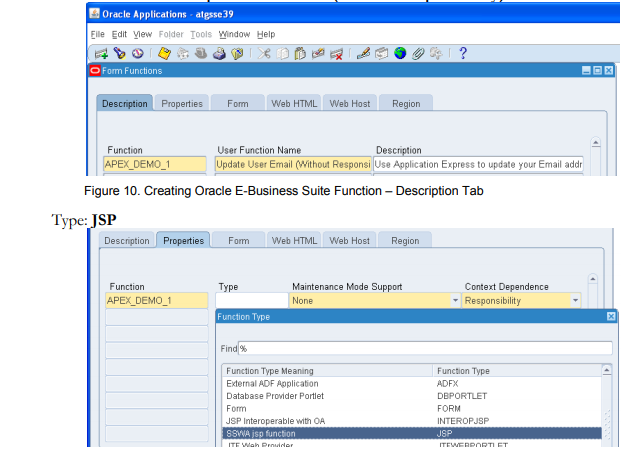622x451 pixels.
Task: Click the New record toolbar icon
Action: [x=101, y=54]
